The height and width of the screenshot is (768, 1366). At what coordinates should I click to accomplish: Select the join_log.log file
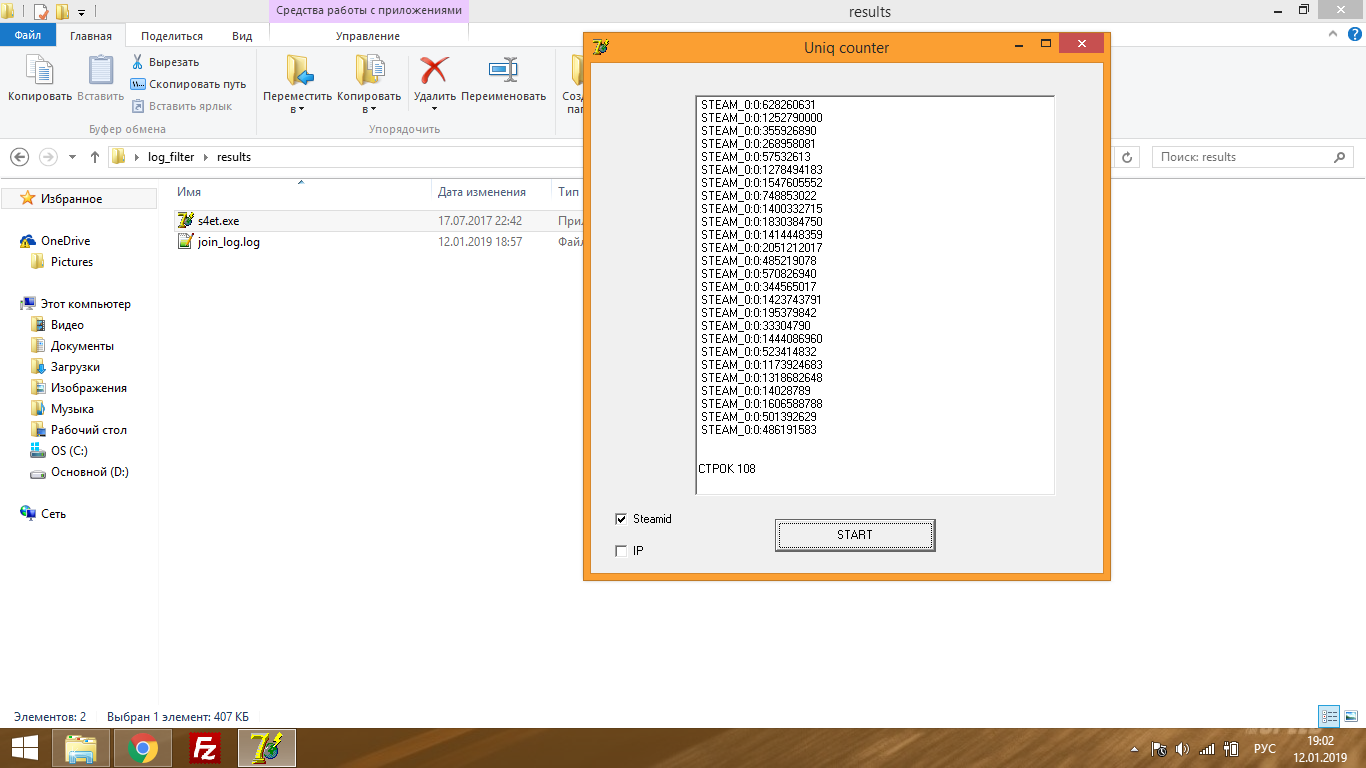[229, 242]
